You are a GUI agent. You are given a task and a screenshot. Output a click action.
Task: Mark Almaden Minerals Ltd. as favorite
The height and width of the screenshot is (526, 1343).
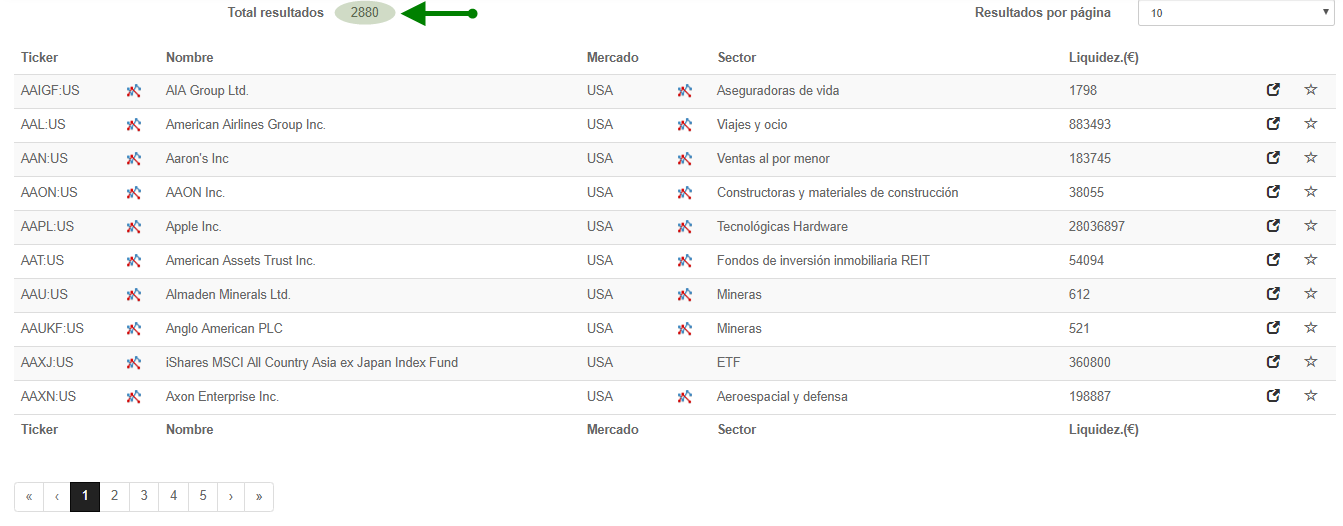(x=1310, y=294)
